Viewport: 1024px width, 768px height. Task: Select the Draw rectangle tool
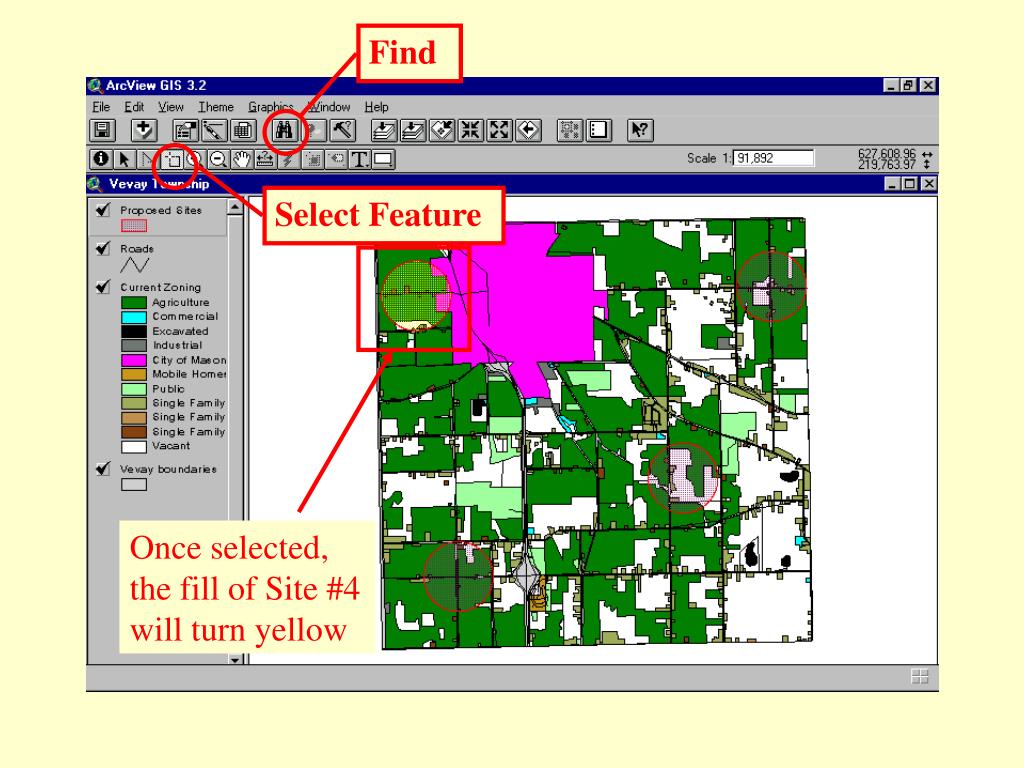(x=383, y=159)
